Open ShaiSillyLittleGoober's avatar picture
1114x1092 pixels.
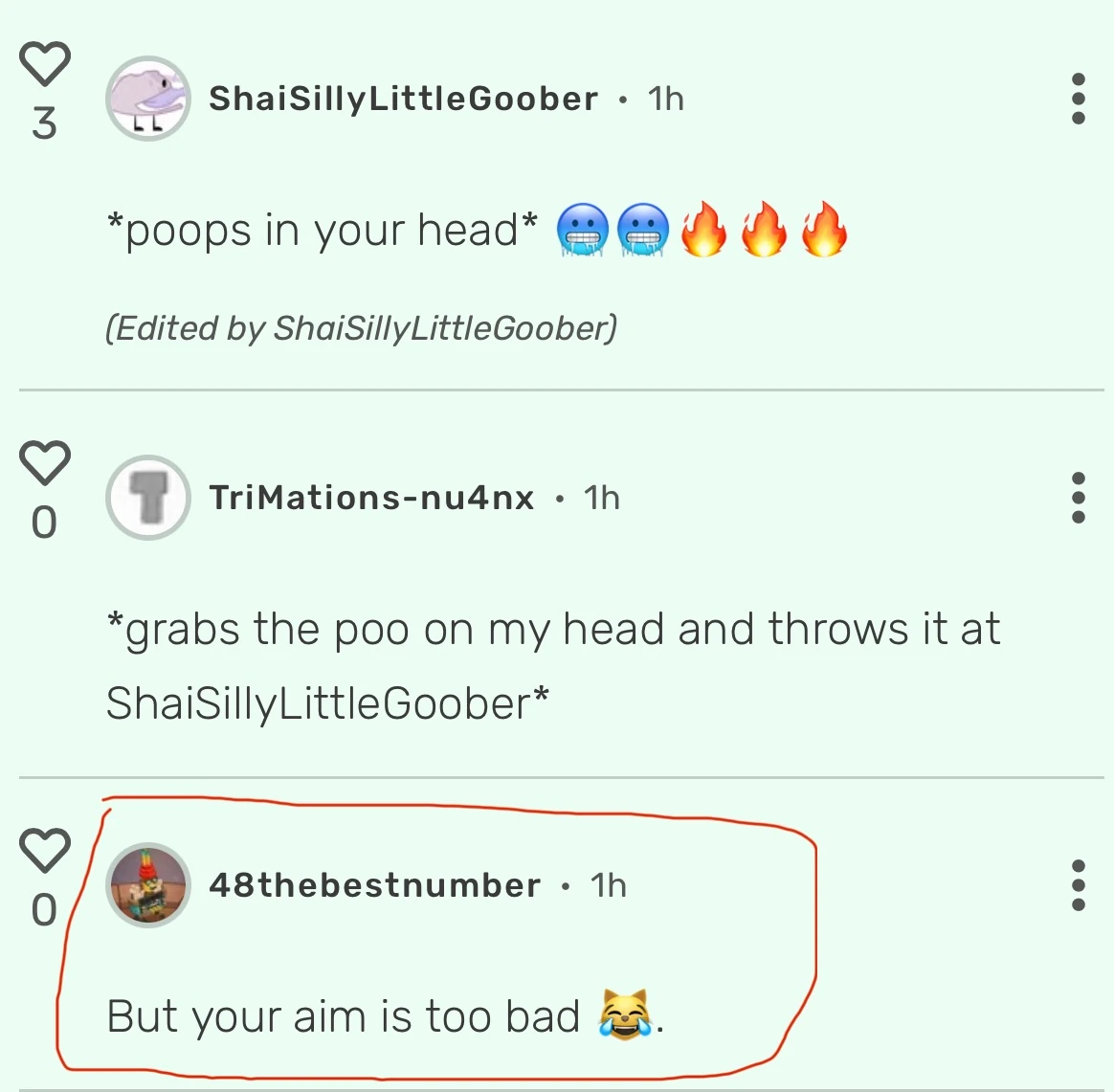pyautogui.click(x=147, y=99)
